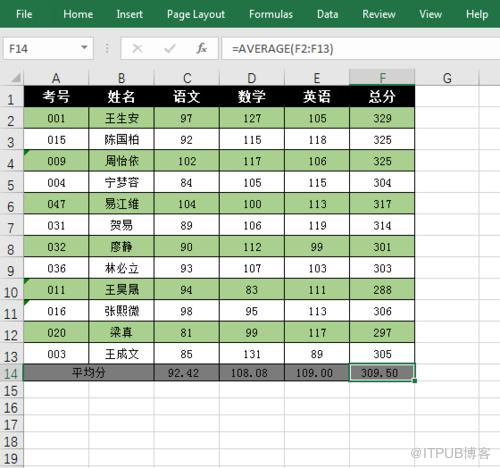Click the Cancel X icon in formula bar

tap(137, 49)
